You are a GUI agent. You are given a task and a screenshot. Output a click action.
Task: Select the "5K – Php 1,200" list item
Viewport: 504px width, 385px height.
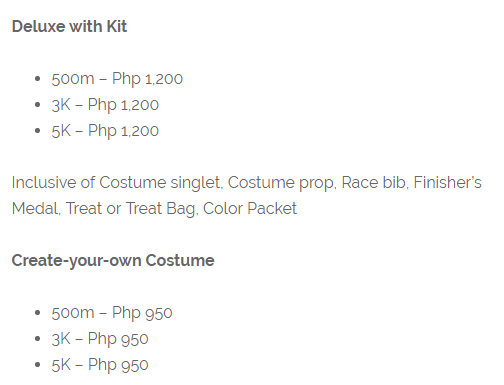(x=105, y=131)
